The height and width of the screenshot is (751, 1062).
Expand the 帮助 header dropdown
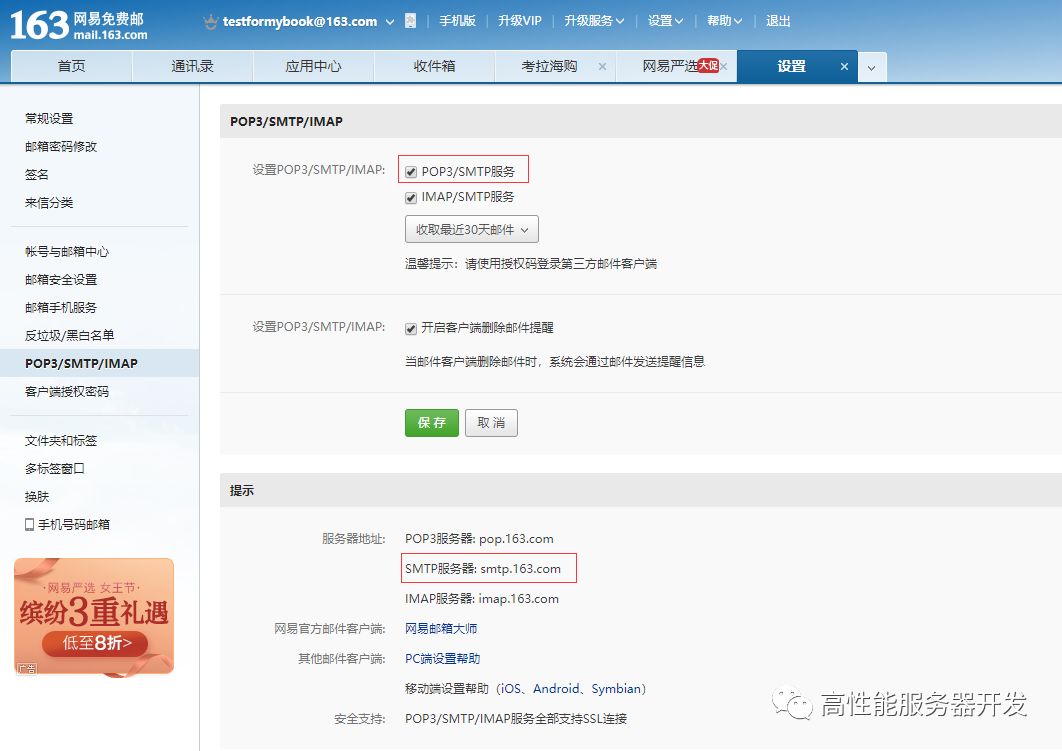(x=725, y=21)
